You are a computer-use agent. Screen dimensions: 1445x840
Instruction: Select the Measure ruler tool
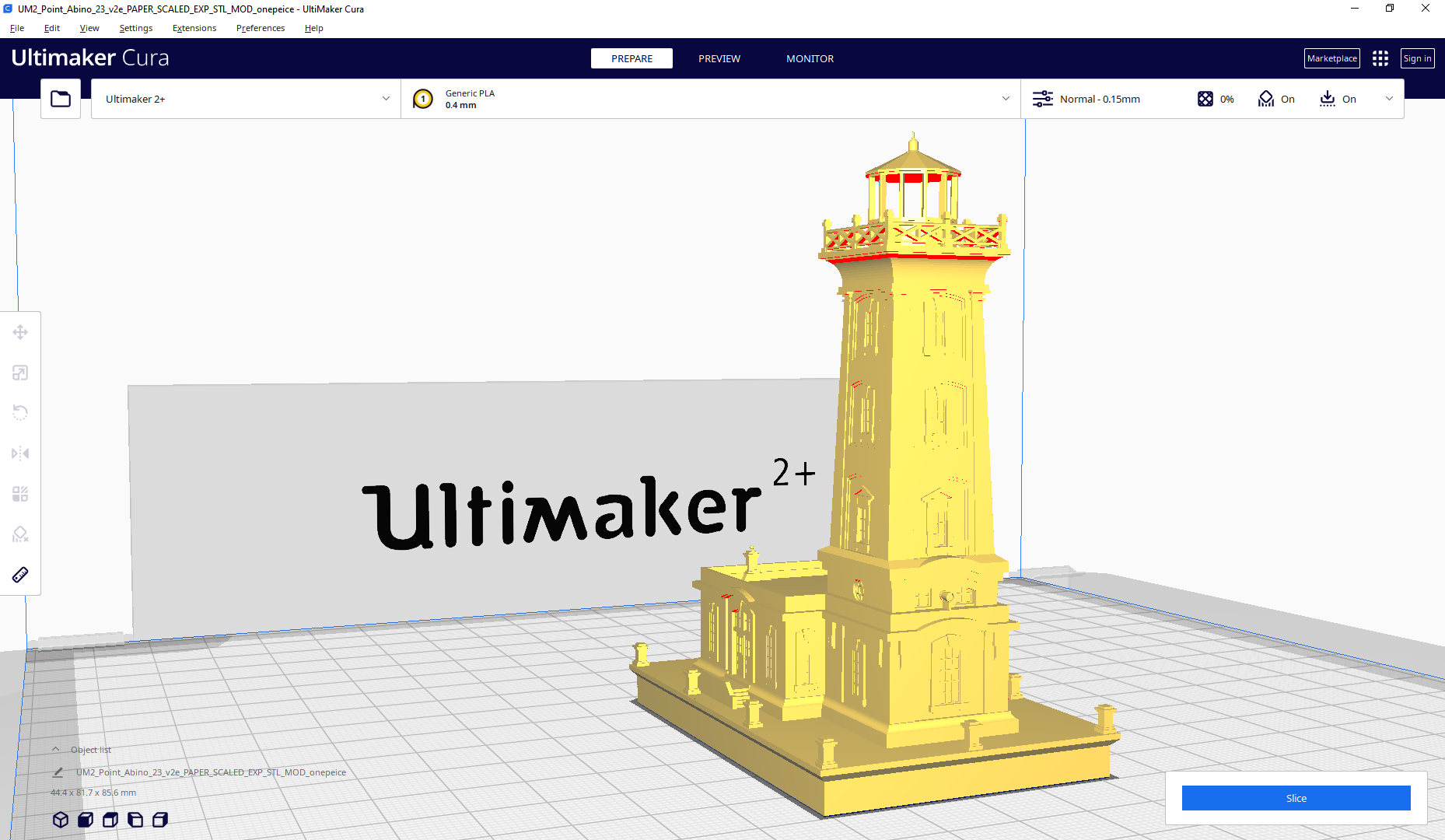coord(20,575)
